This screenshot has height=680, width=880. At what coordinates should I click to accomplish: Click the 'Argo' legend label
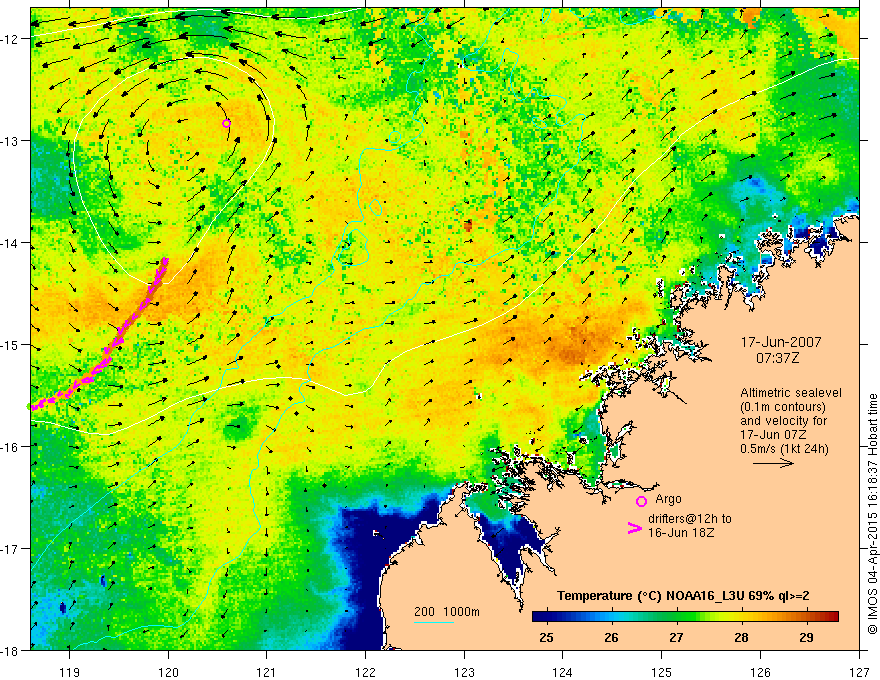pyautogui.click(x=668, y=499)
